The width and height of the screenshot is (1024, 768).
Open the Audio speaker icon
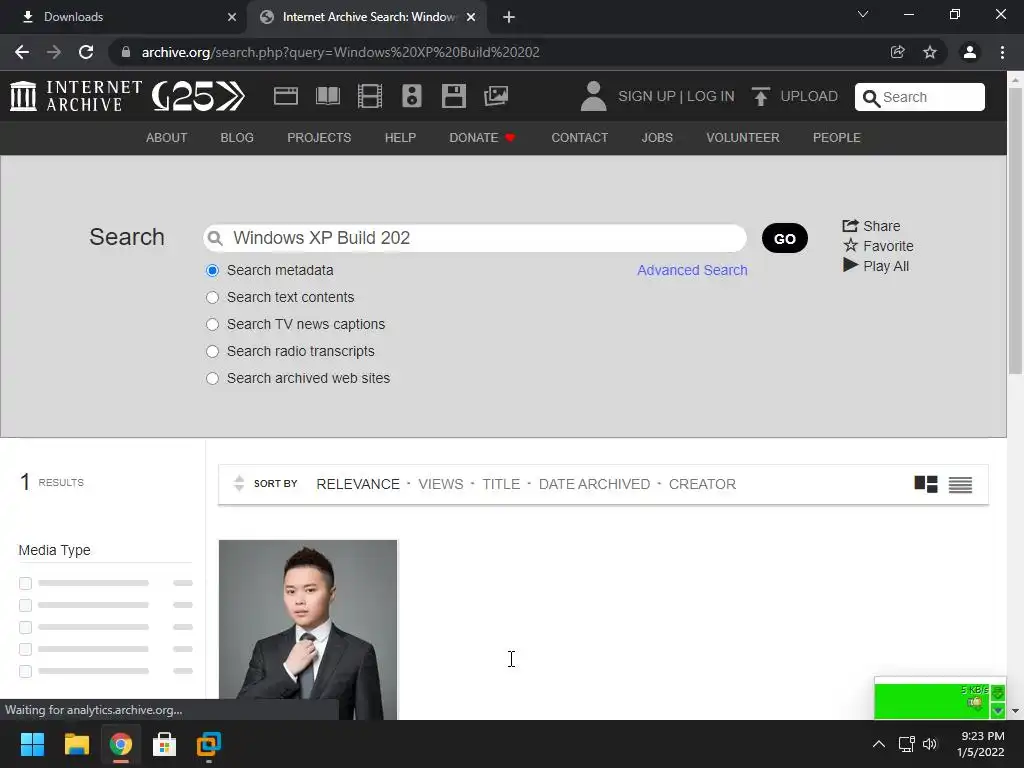[x=411, y=96]
